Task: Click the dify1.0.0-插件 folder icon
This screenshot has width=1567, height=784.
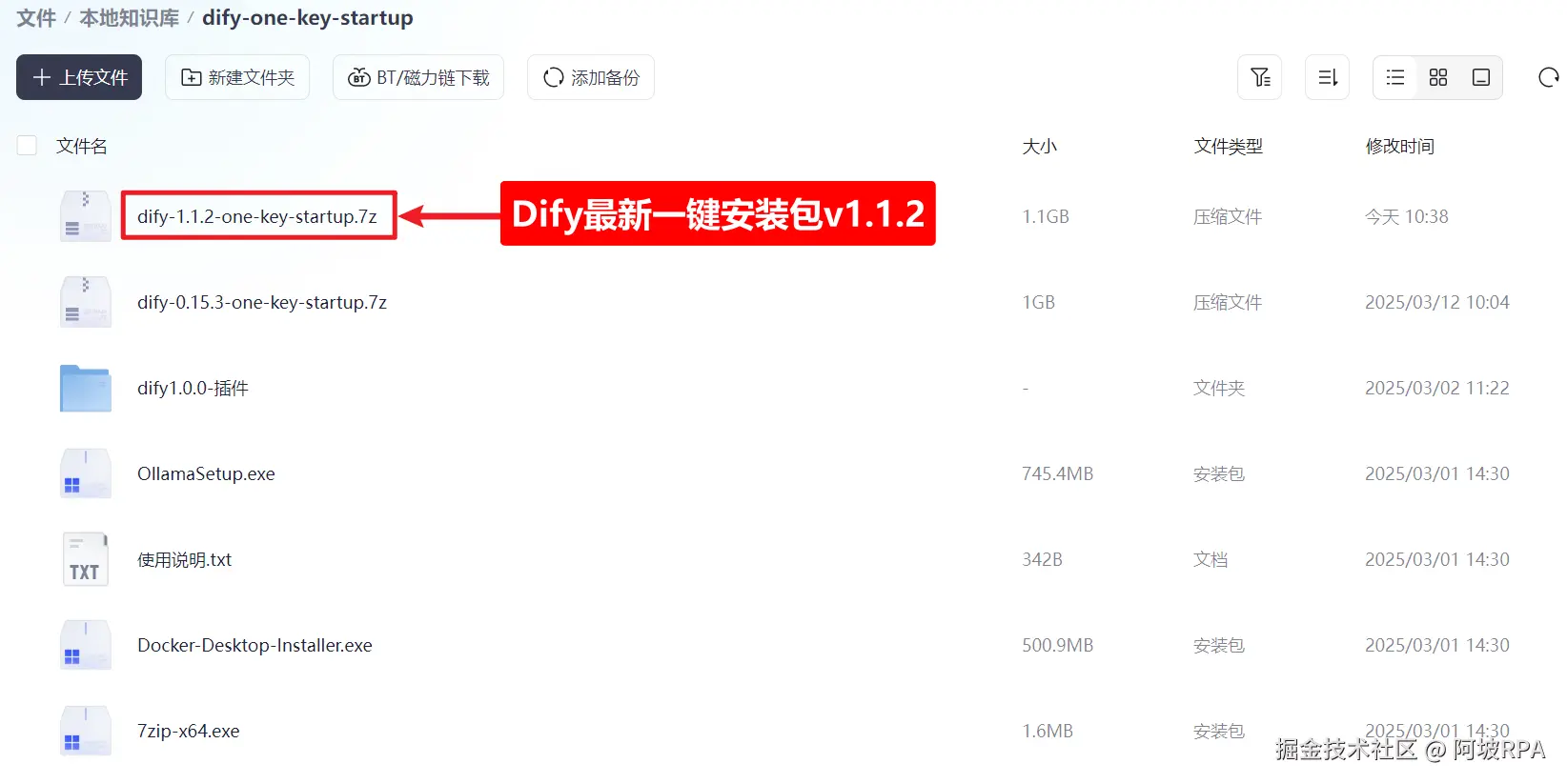Action: coord(86,388)
